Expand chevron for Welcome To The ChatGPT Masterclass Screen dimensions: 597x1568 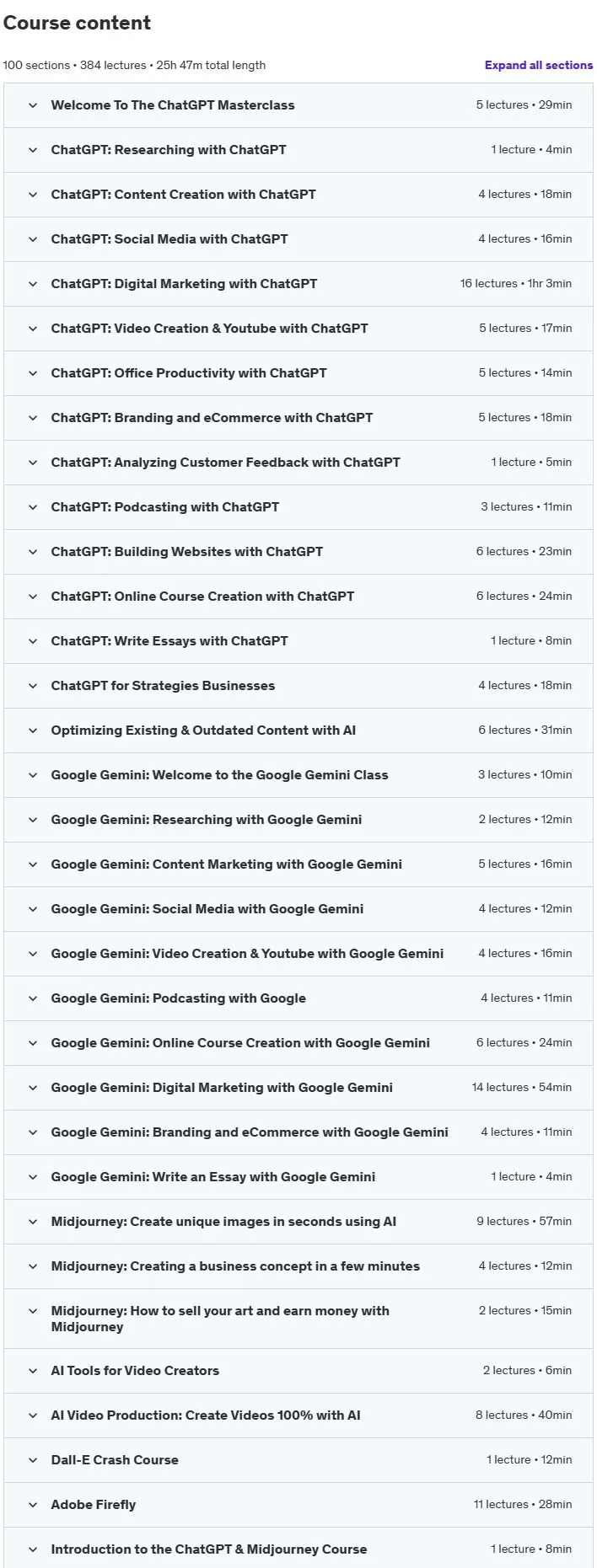[x=33, y=105]
